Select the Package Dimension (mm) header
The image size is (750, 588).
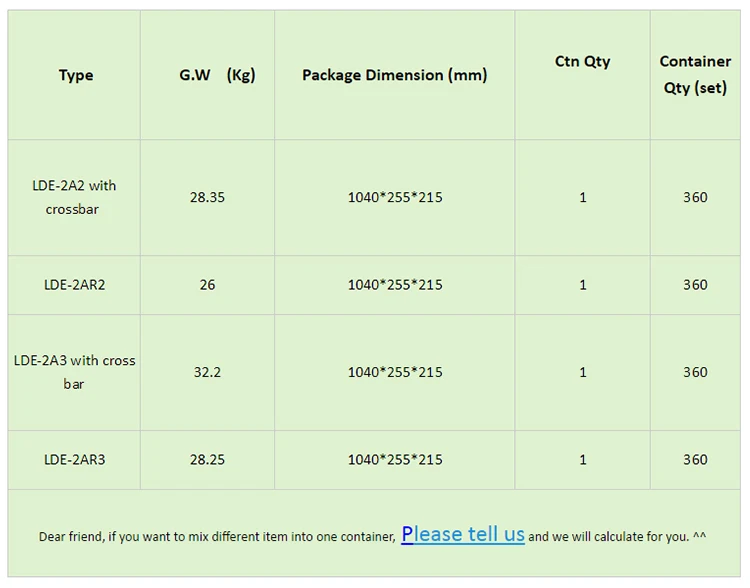pos(395,75)
